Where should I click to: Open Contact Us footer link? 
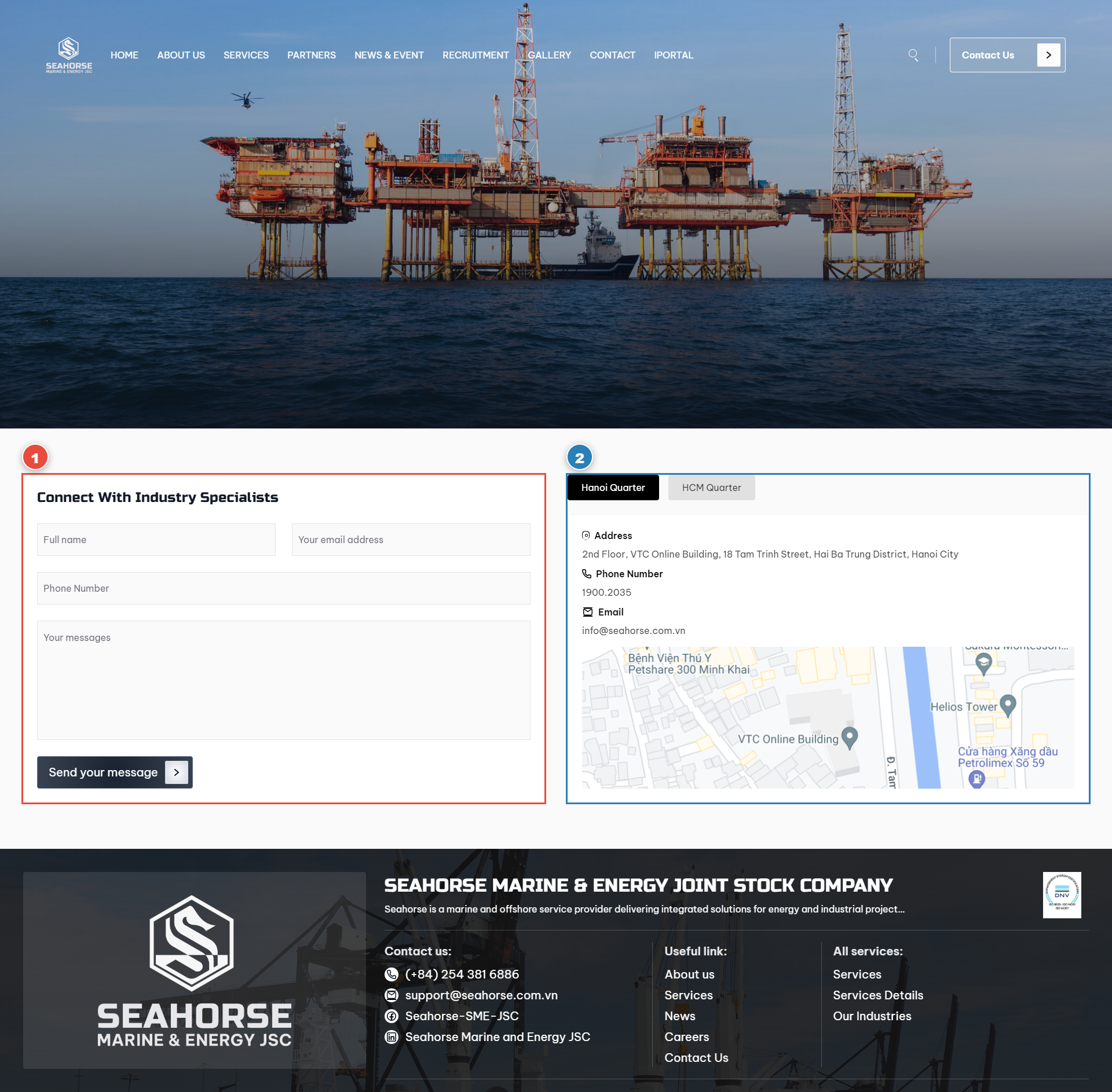tap(697, 1058)
